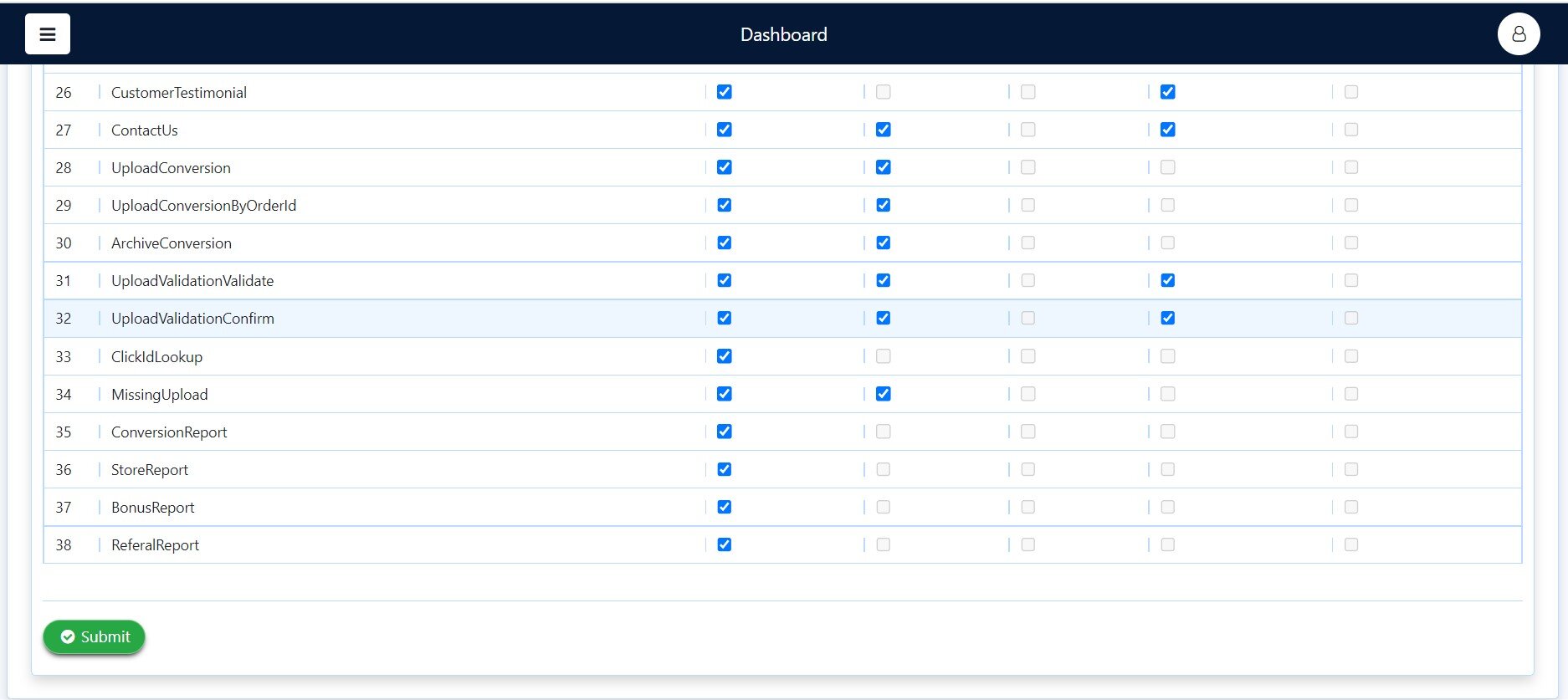The width and height of the screenshot is (1568, 700).
Task: Uncheck first checkbox for CustomerTestimonial
Action: [x=725, y=92]
